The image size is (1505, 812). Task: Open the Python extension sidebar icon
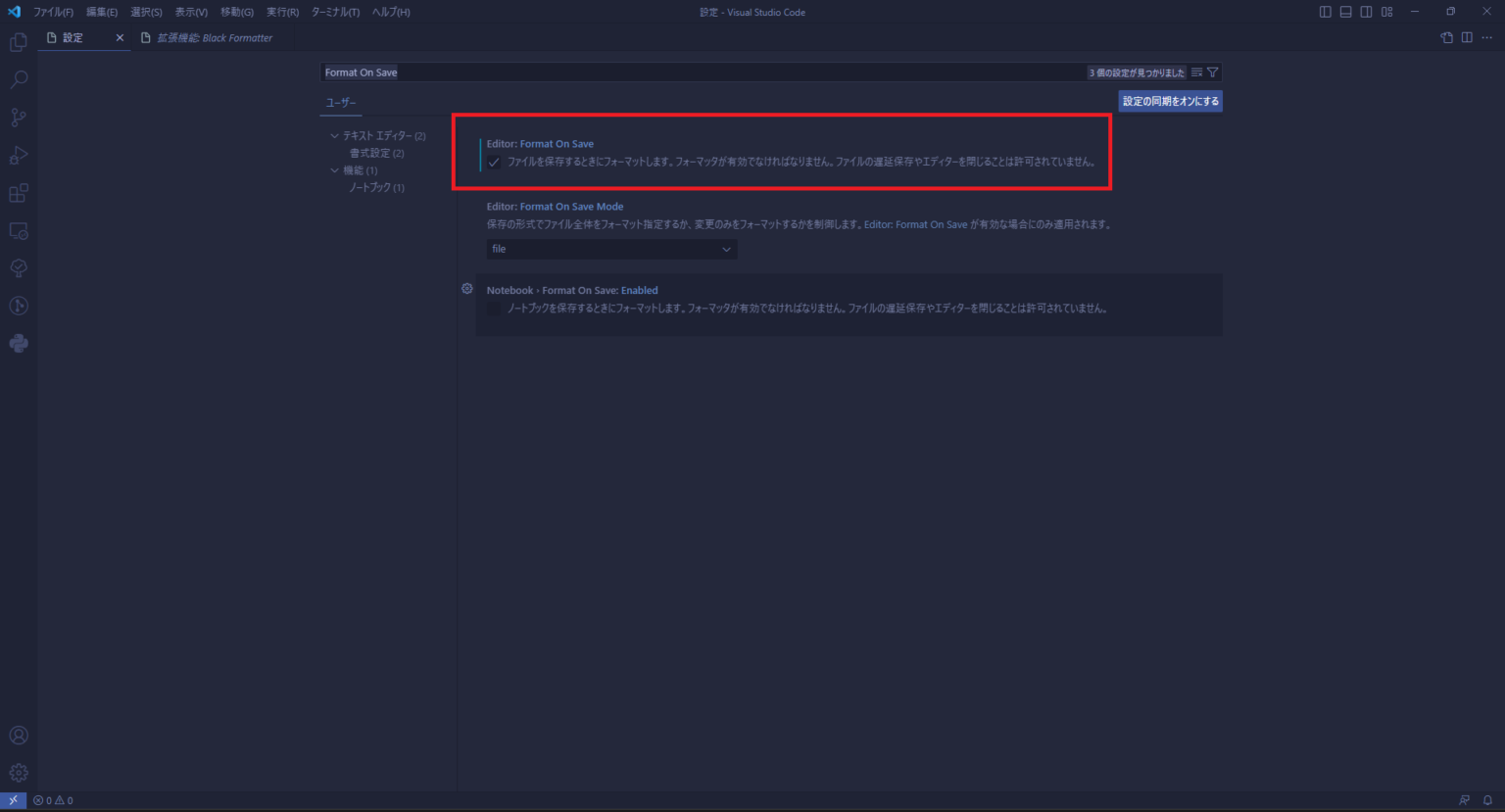click(19, 344)
